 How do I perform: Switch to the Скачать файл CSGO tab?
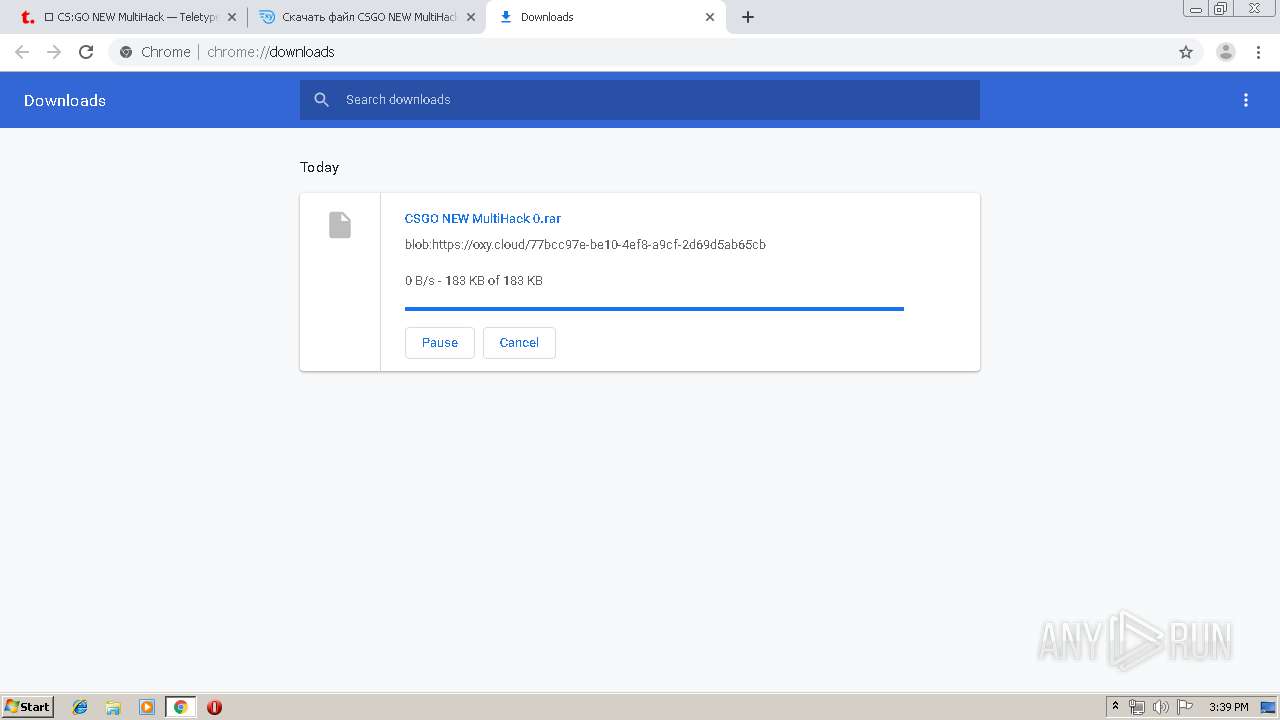(367, 17)
